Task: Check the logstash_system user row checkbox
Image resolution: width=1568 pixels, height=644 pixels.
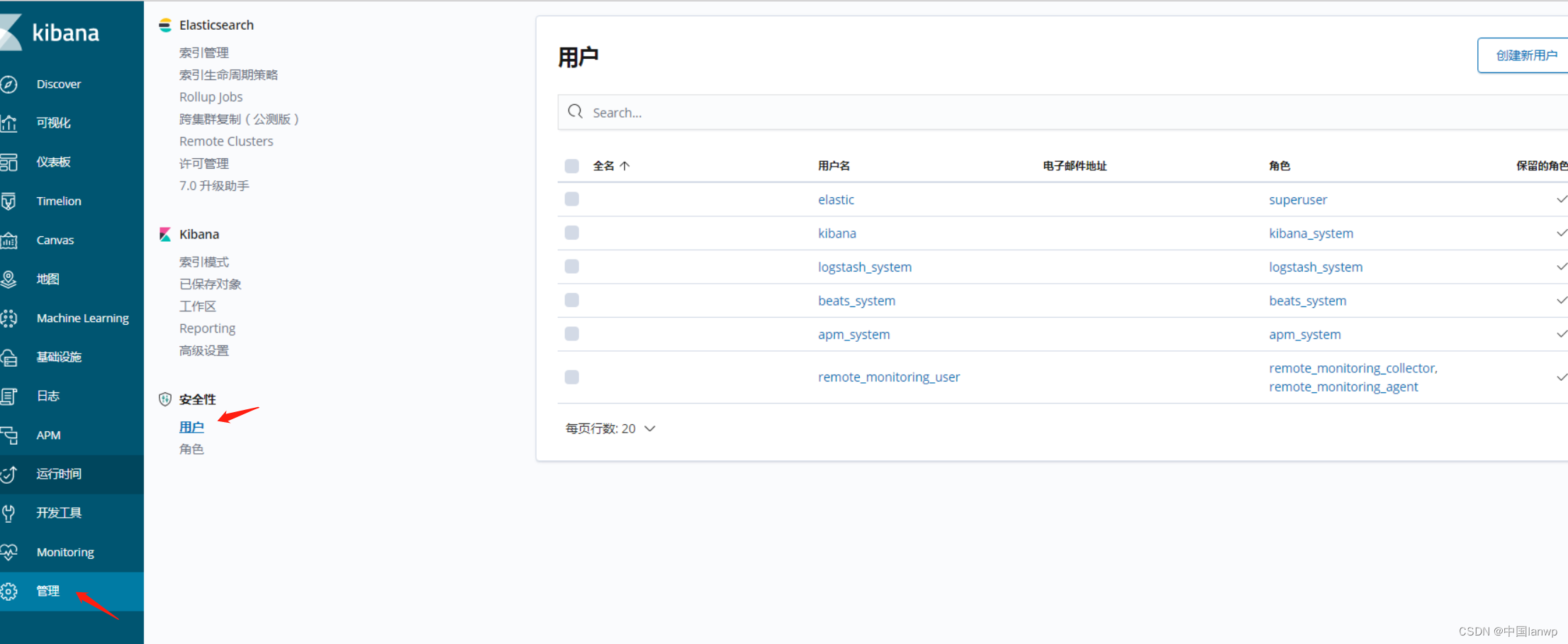Action: (572, 267)
